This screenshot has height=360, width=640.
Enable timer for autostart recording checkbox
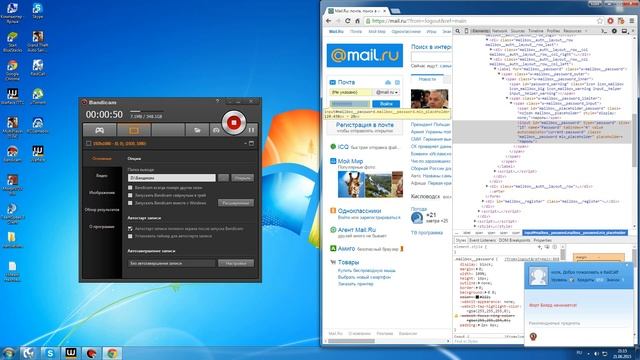click(x=130, y=236)
